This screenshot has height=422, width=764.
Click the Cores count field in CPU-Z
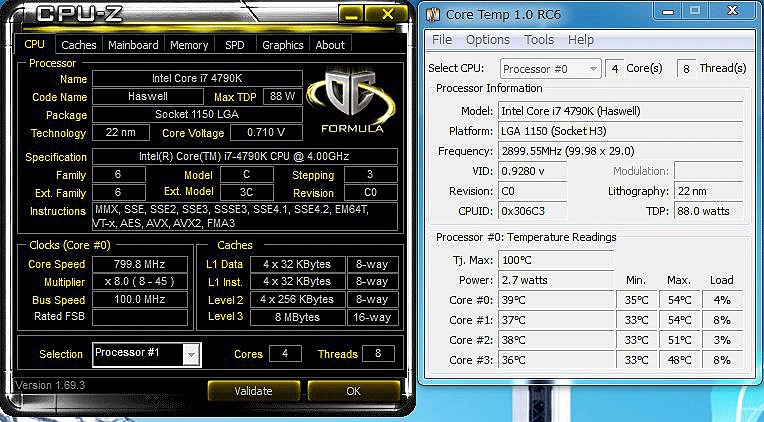pos(286,354)
